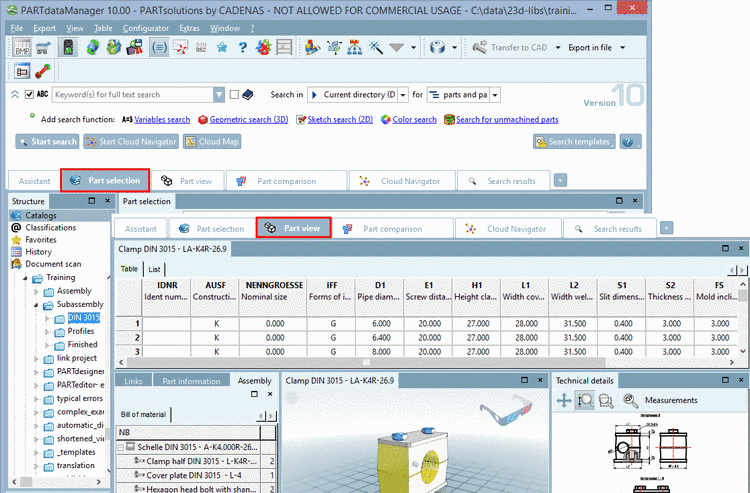Viewport: 750px width, 493px height.
Task: Open the Configurator menu
Action: click(145, 28)
